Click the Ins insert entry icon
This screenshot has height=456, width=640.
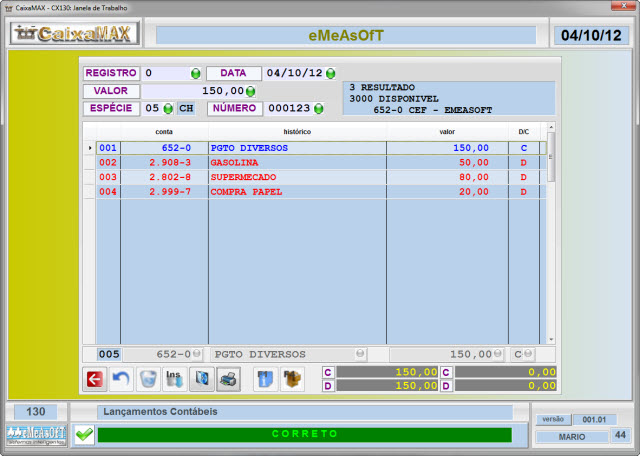[x=174, y=379]
